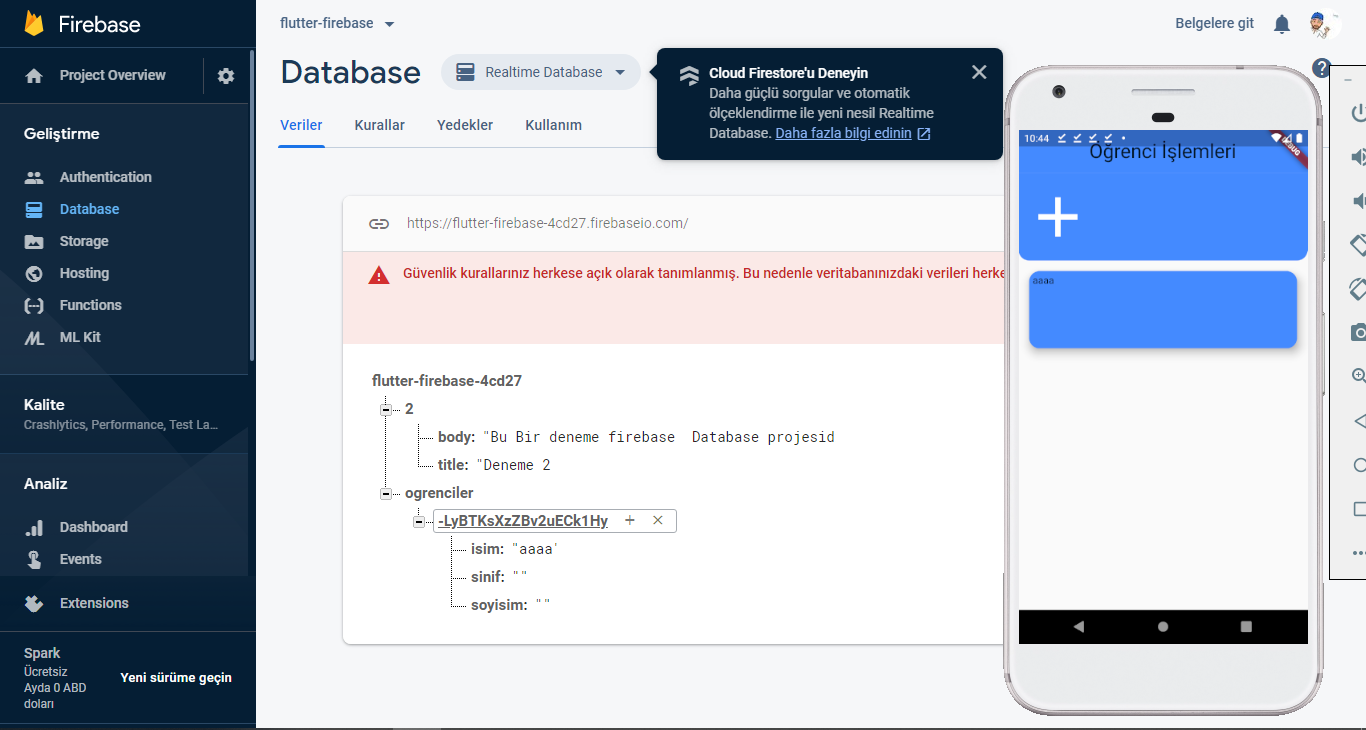Click emulator screenshot camera icon
Viewport: 1366px width, 730px height.
pyautogui.click(x=1358, y=332)
